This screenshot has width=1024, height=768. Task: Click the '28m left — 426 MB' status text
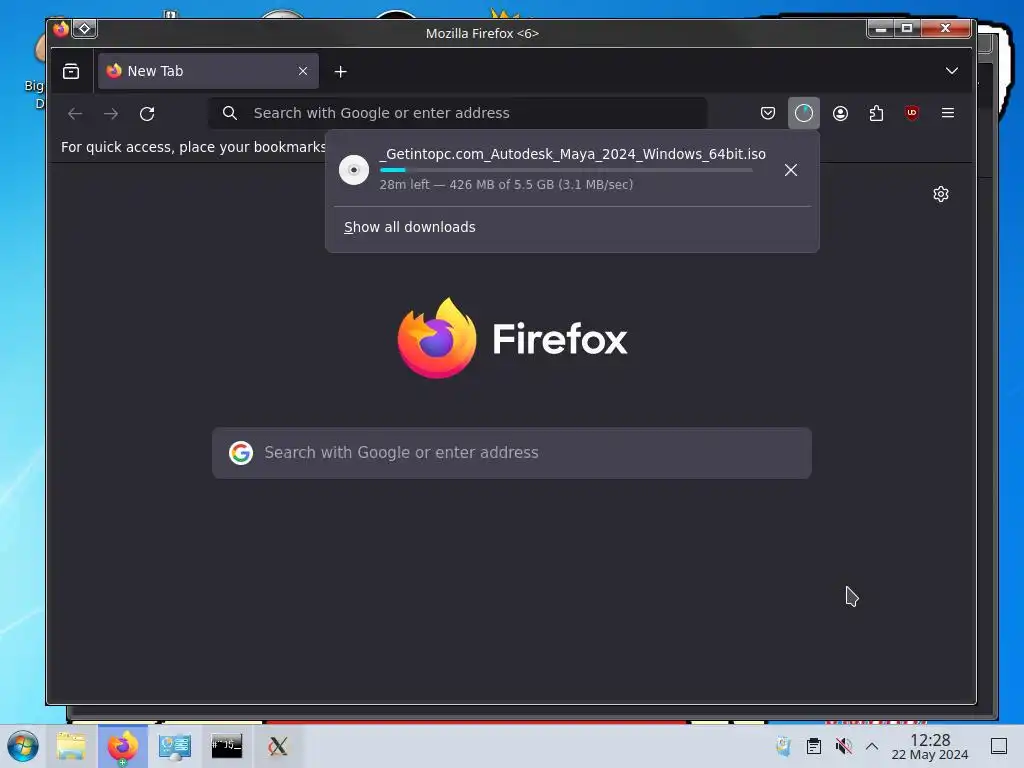(x=506, y=185)
